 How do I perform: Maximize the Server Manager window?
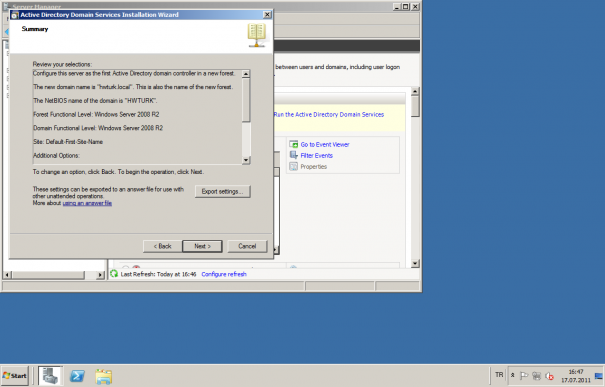point(406,7)
